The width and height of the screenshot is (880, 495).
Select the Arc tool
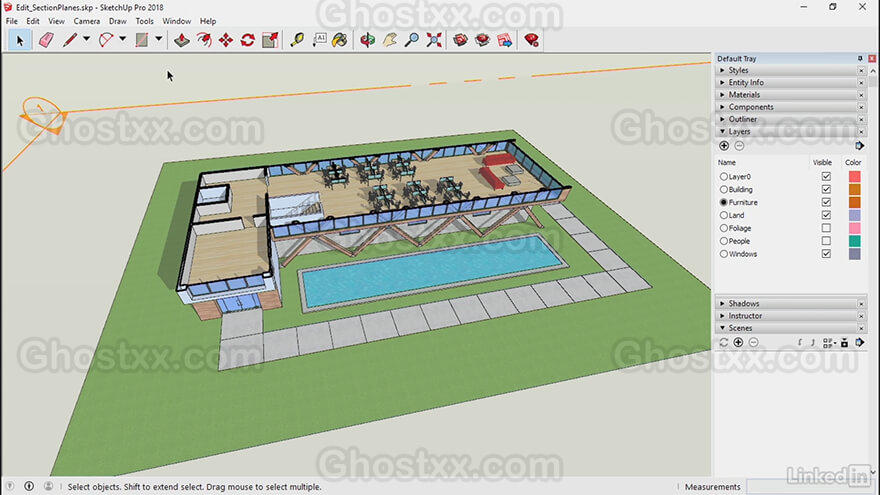[106, 40]
